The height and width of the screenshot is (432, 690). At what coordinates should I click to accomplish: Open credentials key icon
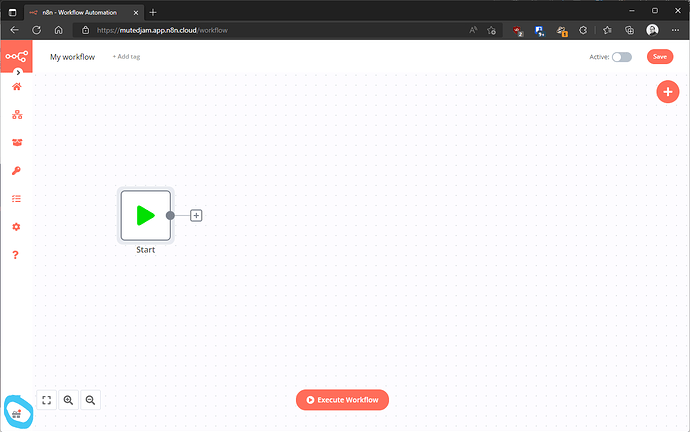16,171
